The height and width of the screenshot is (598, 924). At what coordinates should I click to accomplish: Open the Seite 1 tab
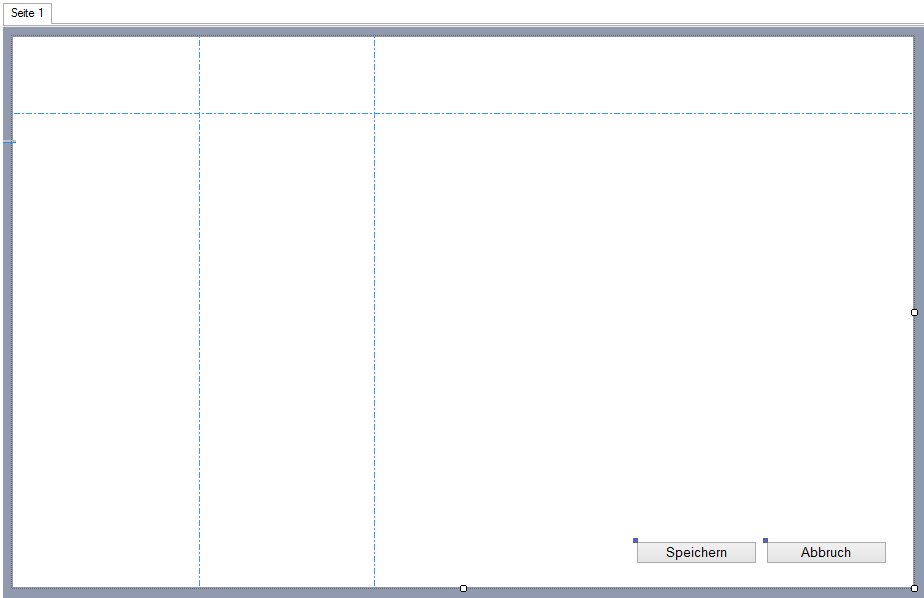click(x=27, y=13)
